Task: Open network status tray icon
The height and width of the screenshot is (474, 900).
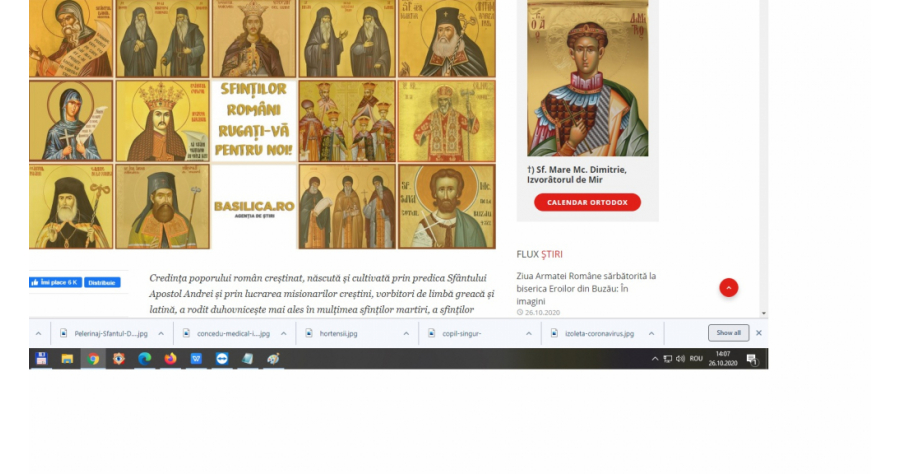Action: [x=668, y=359]
